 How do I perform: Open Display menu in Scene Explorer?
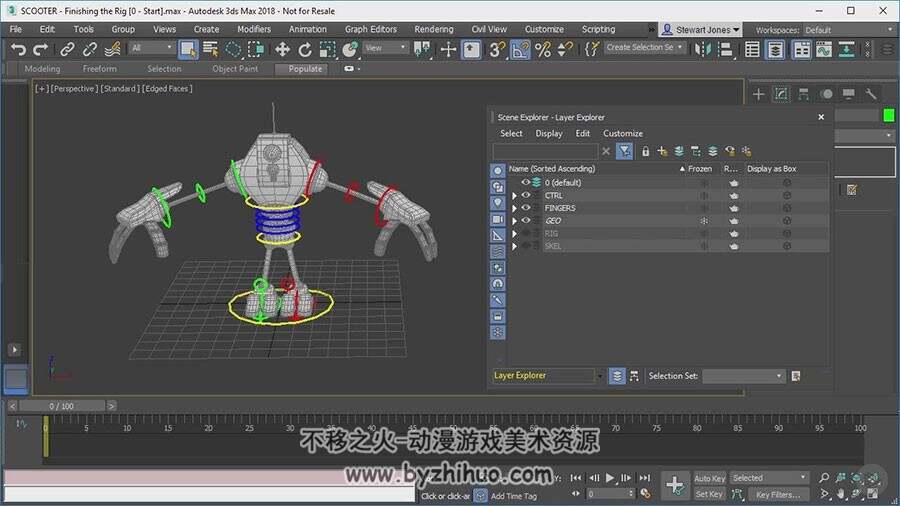pyautogui.click(x=549, y=134)
